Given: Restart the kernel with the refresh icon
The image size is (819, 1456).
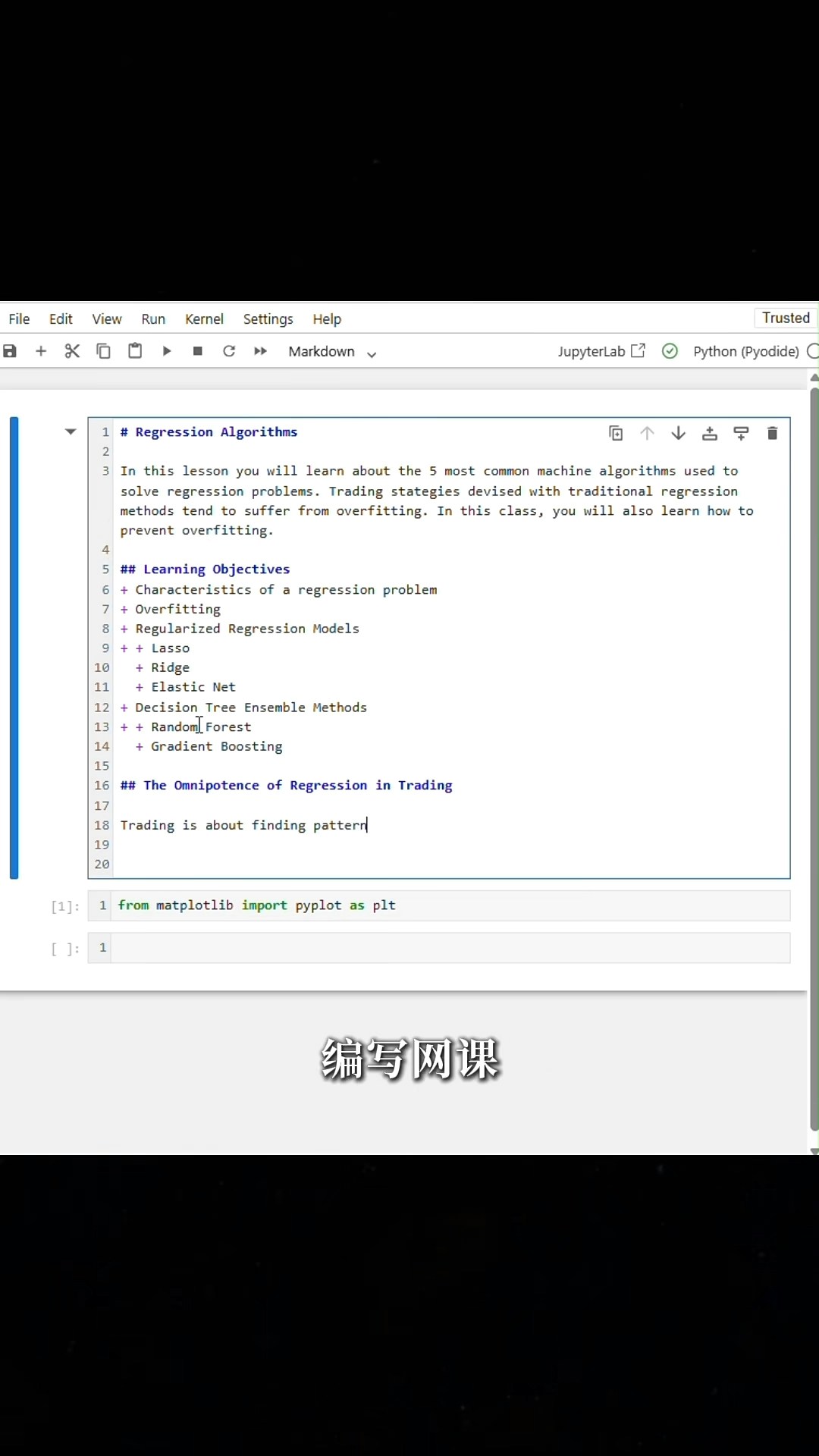Looking at the screenshot, I should point(229,351).
